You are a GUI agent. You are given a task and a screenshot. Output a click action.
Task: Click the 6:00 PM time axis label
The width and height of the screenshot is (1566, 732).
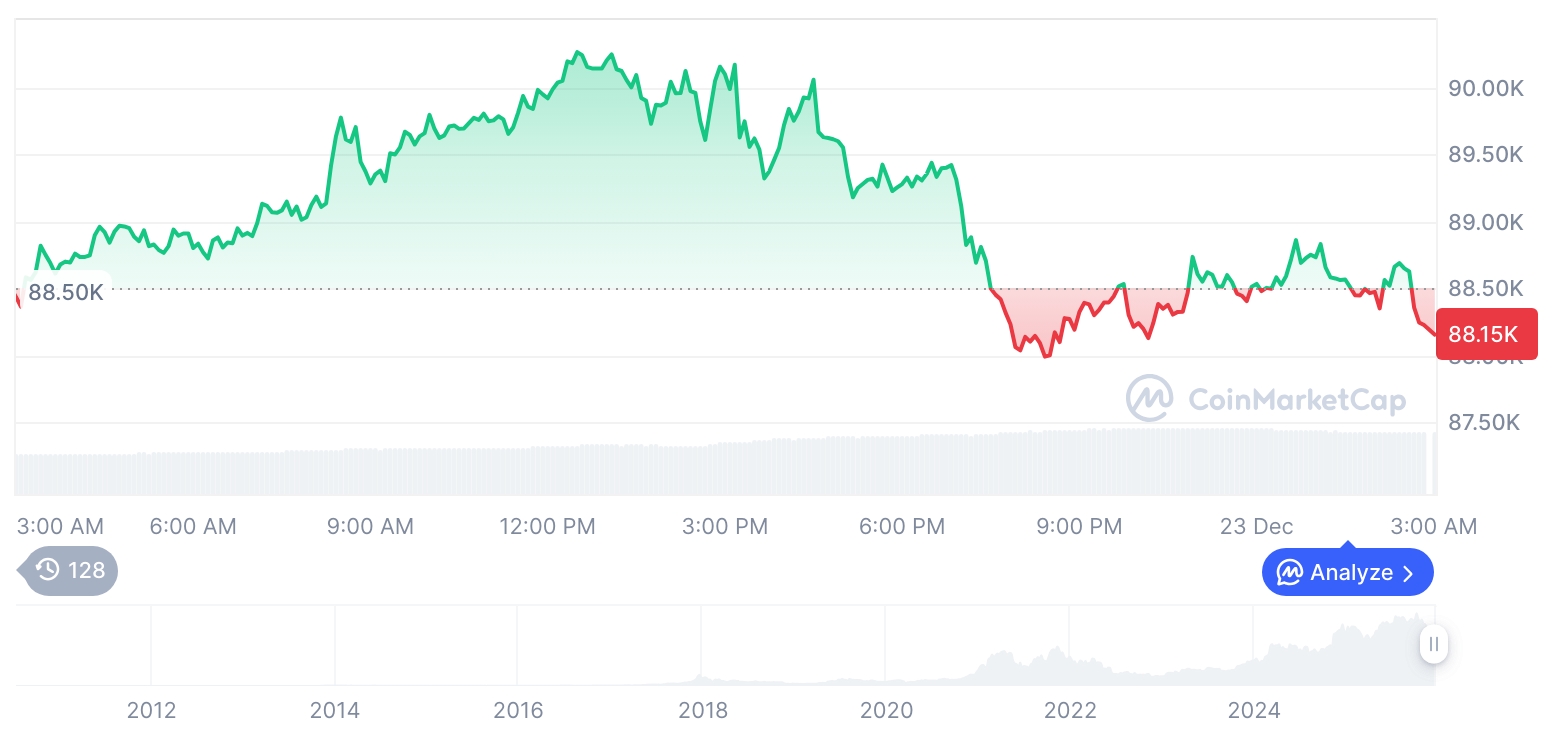pos(902,526)
